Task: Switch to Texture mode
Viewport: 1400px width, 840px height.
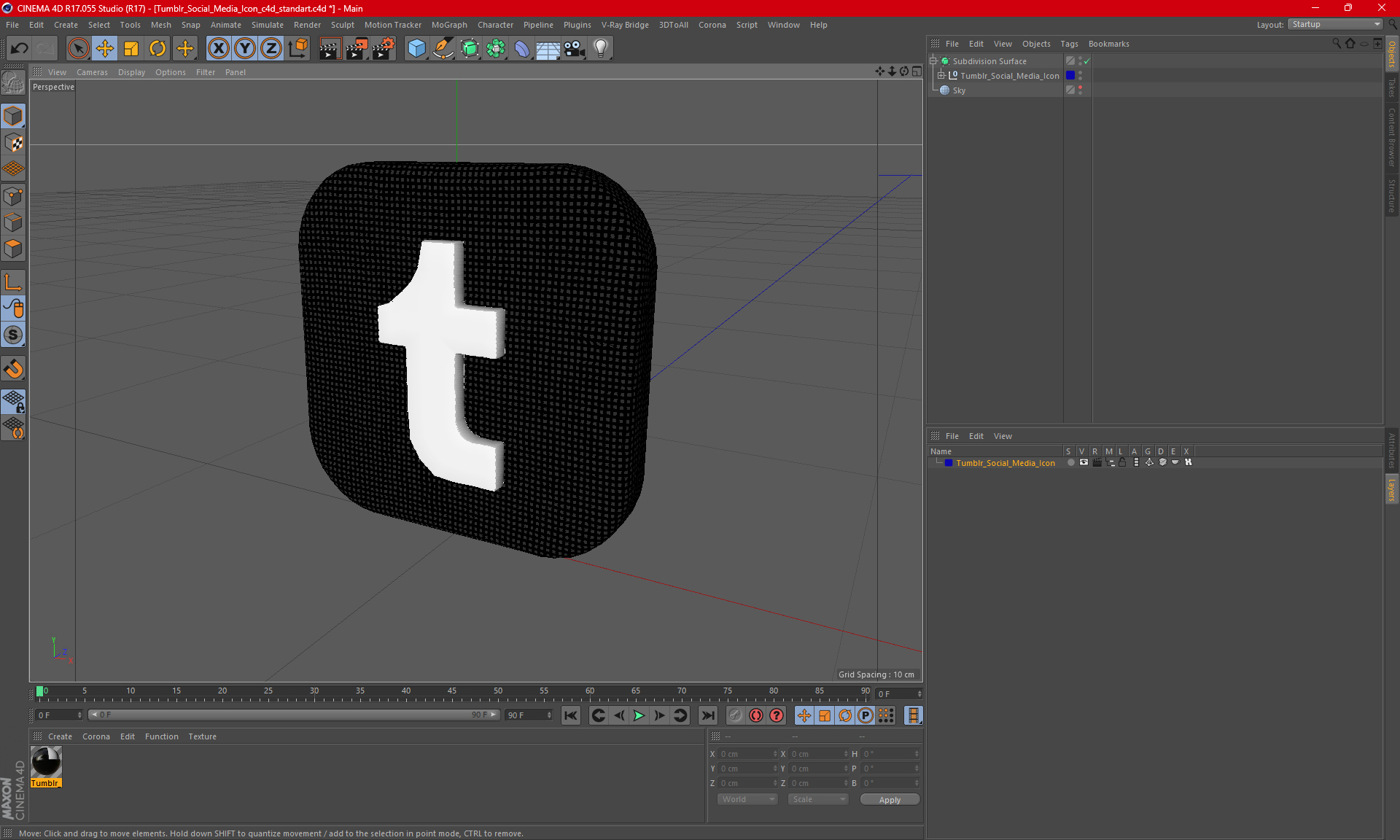Action: [x=13, y=143]
